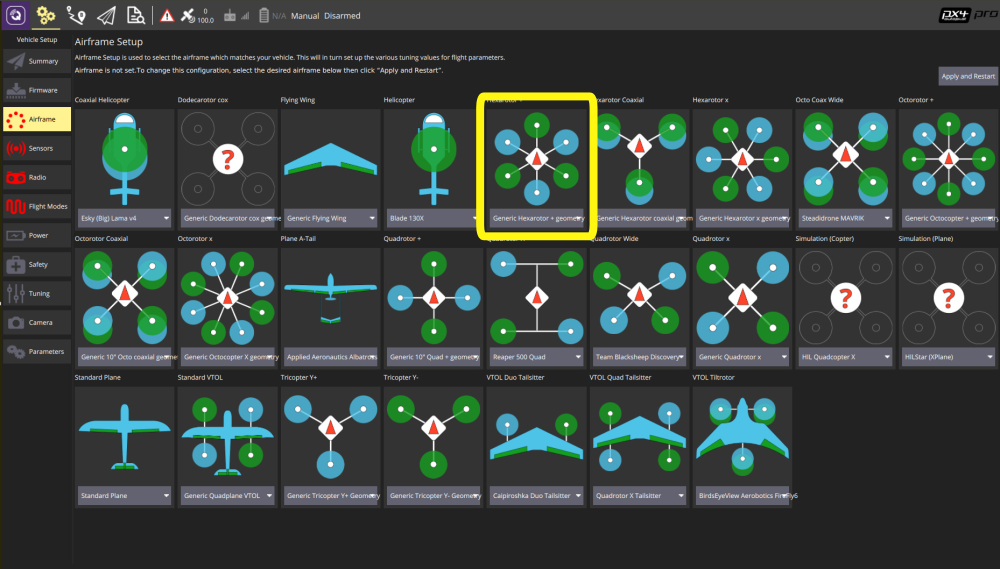Select the Tricopter Y- airframe image
This screenshot has width=1000, height=569.
pos(434,436)
